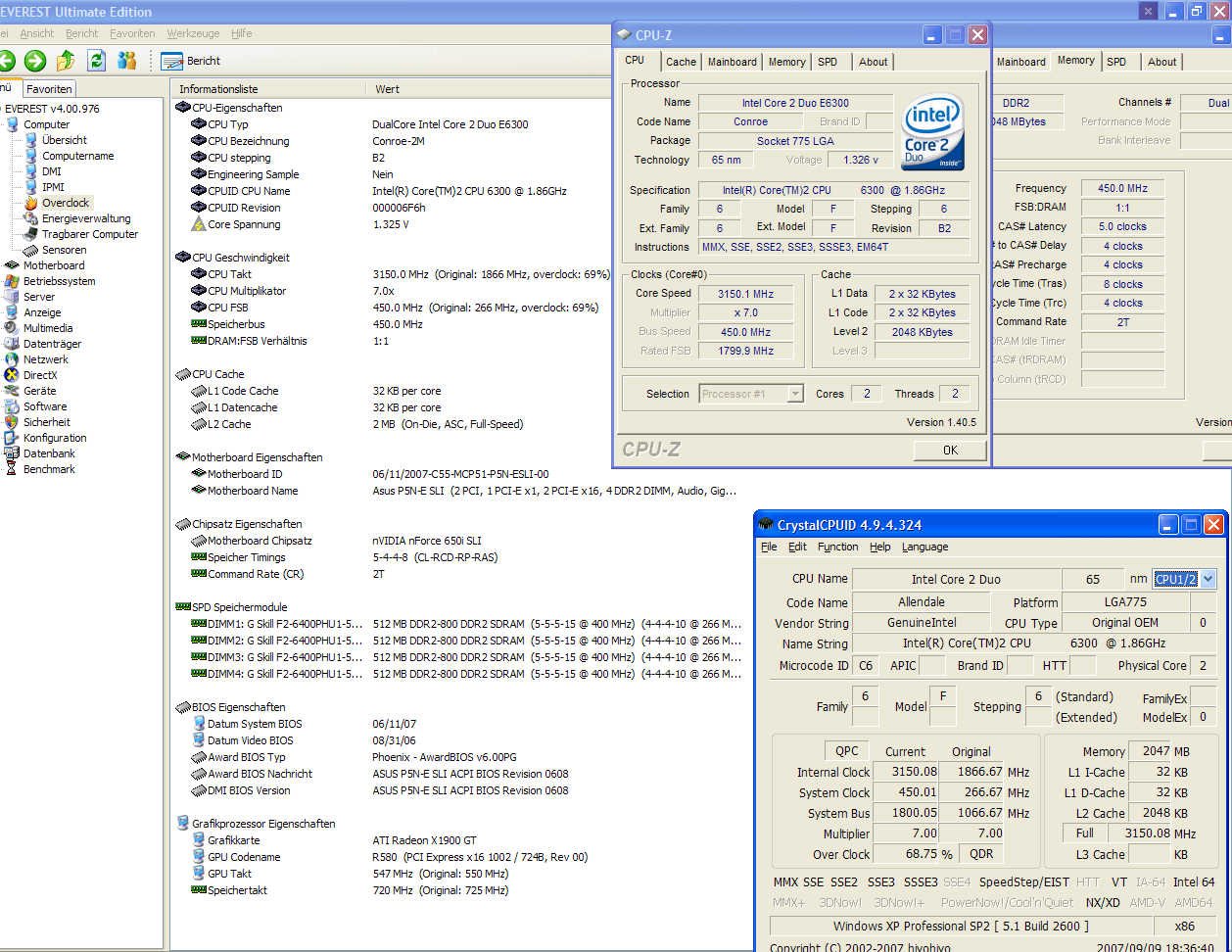This screenshot has height=952, width=1232.
Task: Select Datenträger in the EVEREST tree
Action: 53,344
